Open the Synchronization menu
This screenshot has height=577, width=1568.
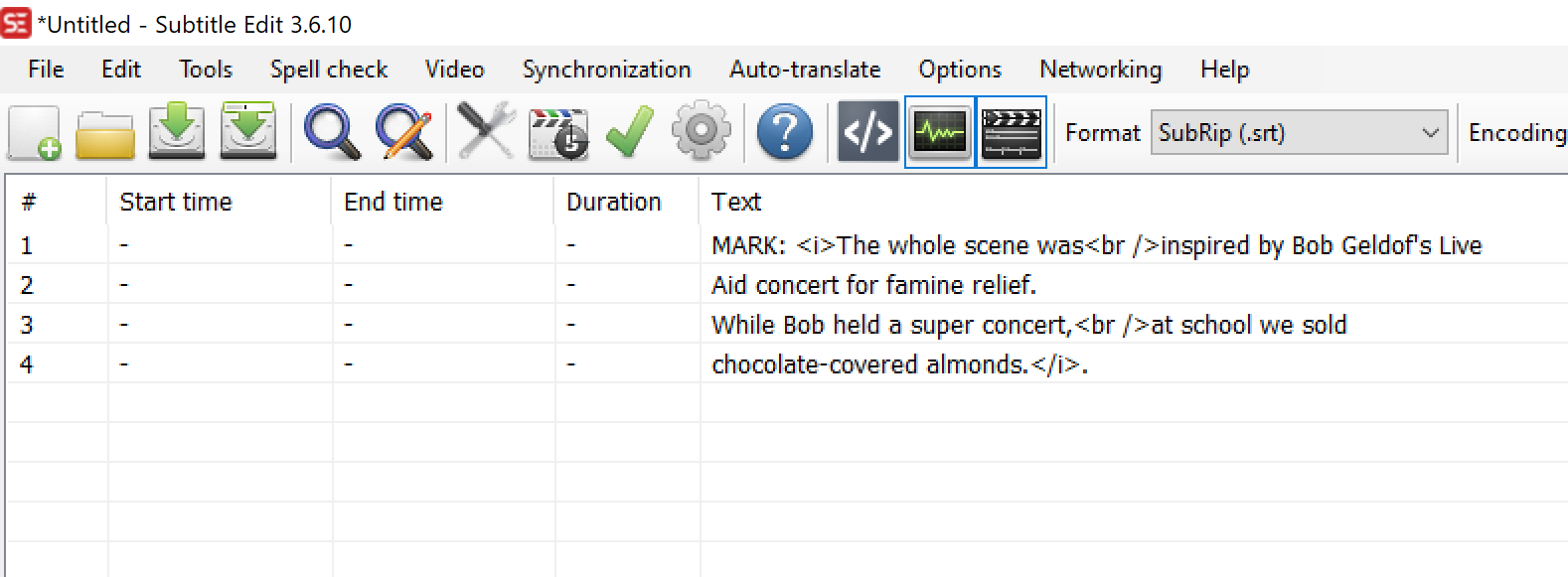click(x=606, y=70)
